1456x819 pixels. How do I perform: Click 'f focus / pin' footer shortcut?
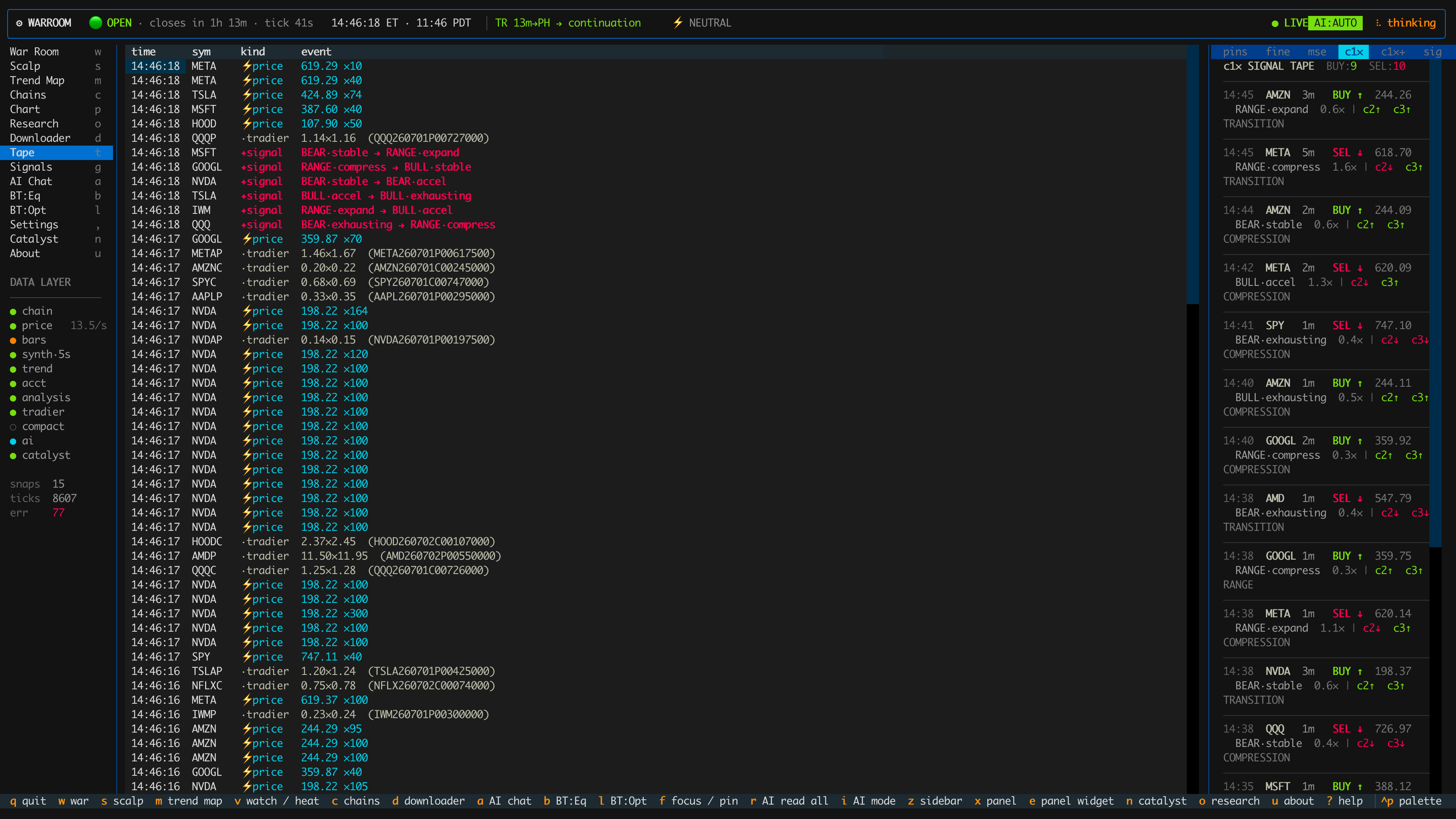coord(698,801)
